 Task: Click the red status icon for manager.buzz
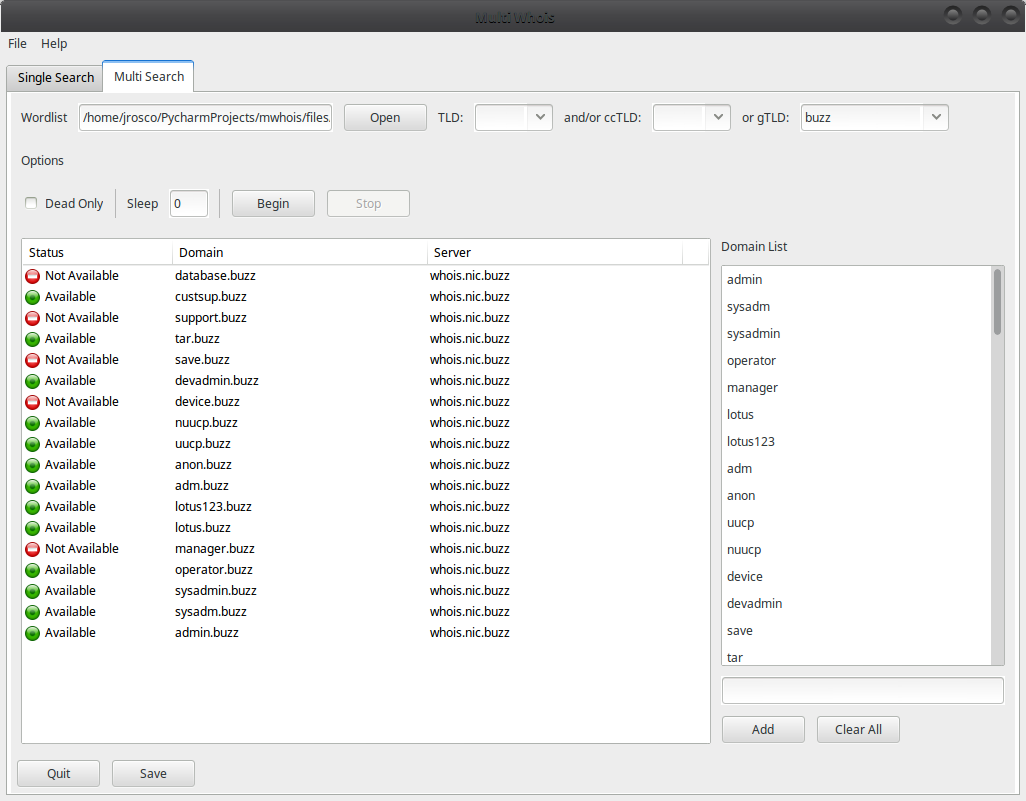point(33,549)
